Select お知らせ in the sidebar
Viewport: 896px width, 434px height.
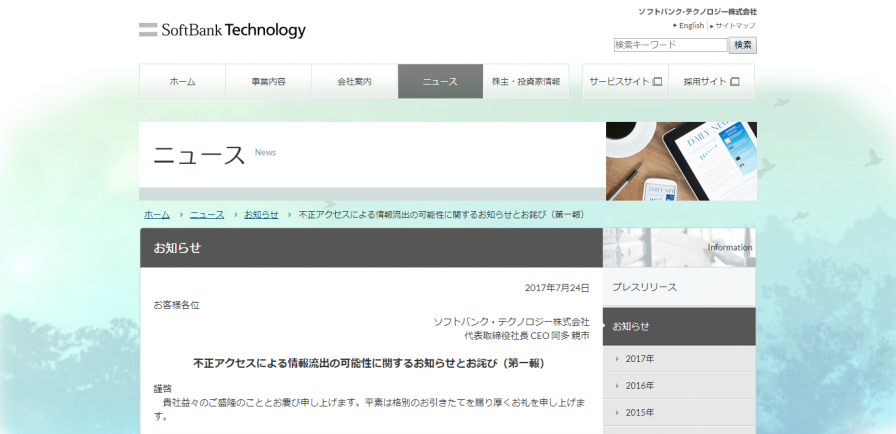point(679,327)
